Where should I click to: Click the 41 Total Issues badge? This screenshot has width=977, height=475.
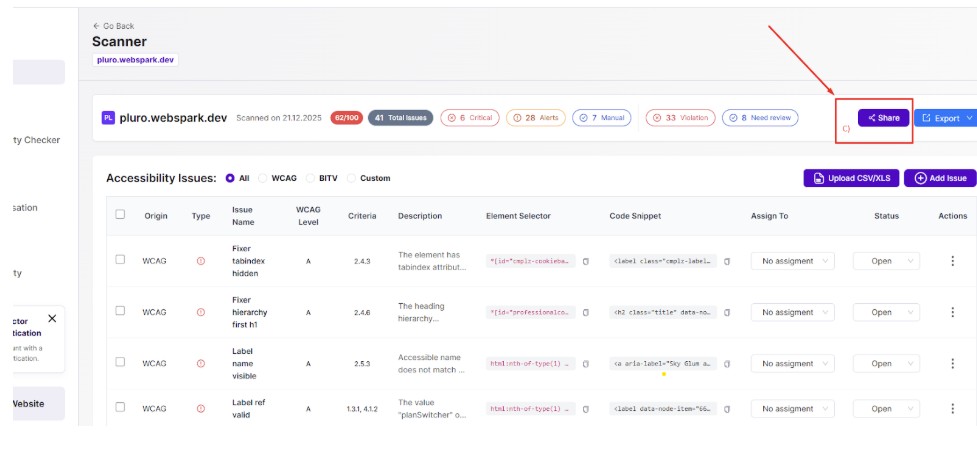(x=401, y=117)
